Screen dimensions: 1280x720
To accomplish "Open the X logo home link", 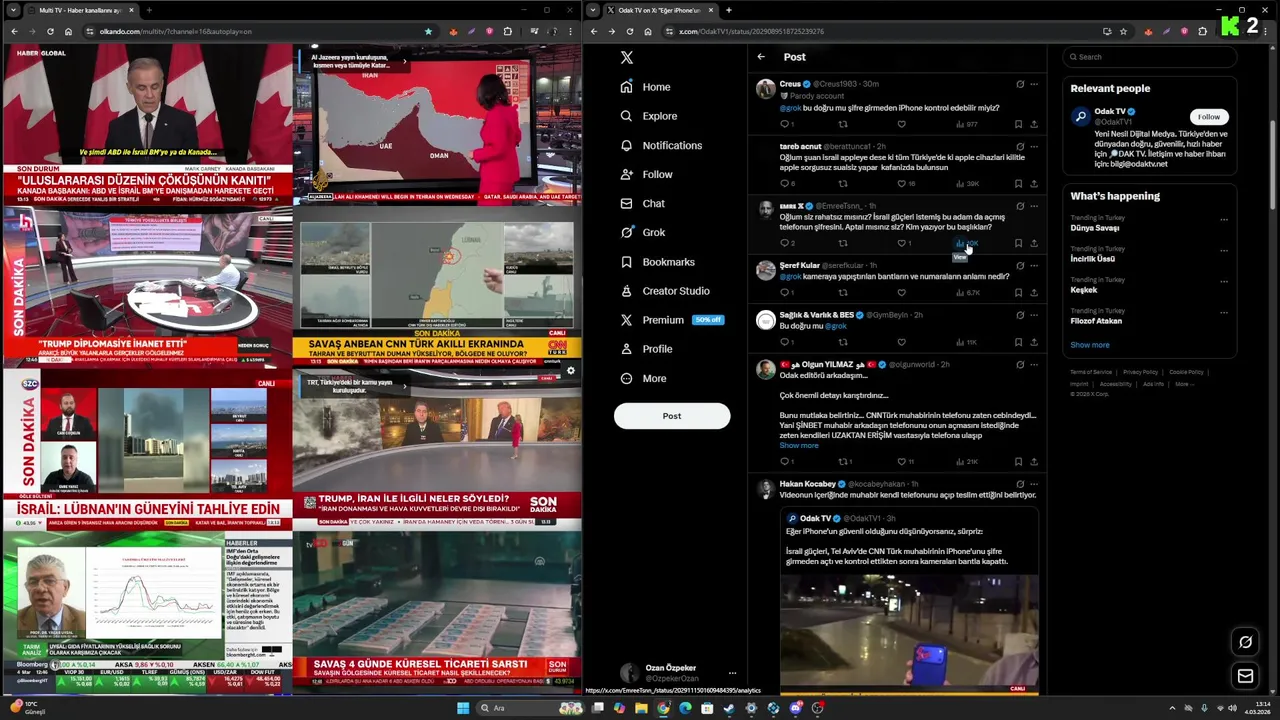I will coord(626,58).
